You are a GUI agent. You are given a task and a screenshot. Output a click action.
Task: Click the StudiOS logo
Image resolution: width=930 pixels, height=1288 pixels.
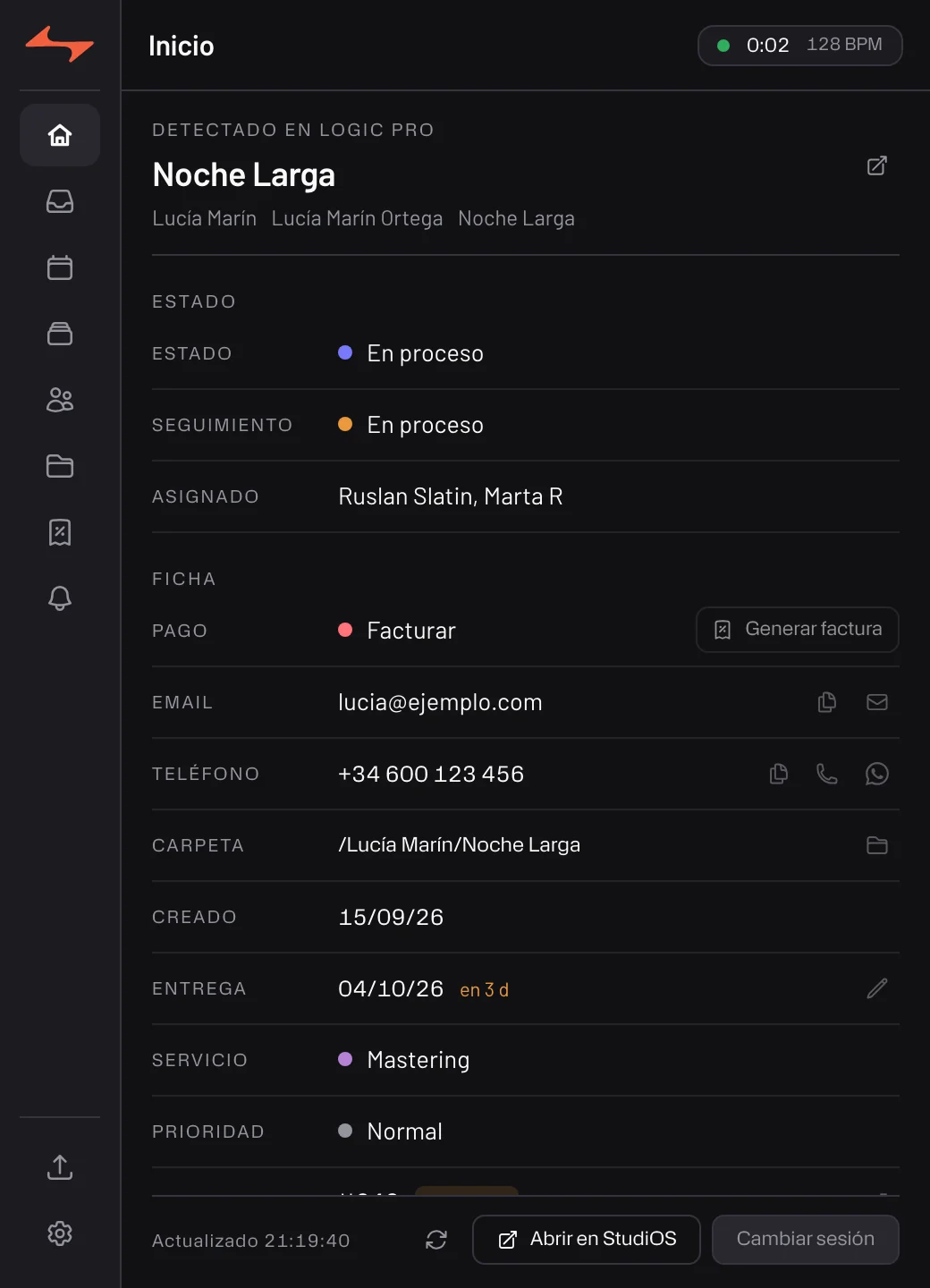click(x=60, y=44)
